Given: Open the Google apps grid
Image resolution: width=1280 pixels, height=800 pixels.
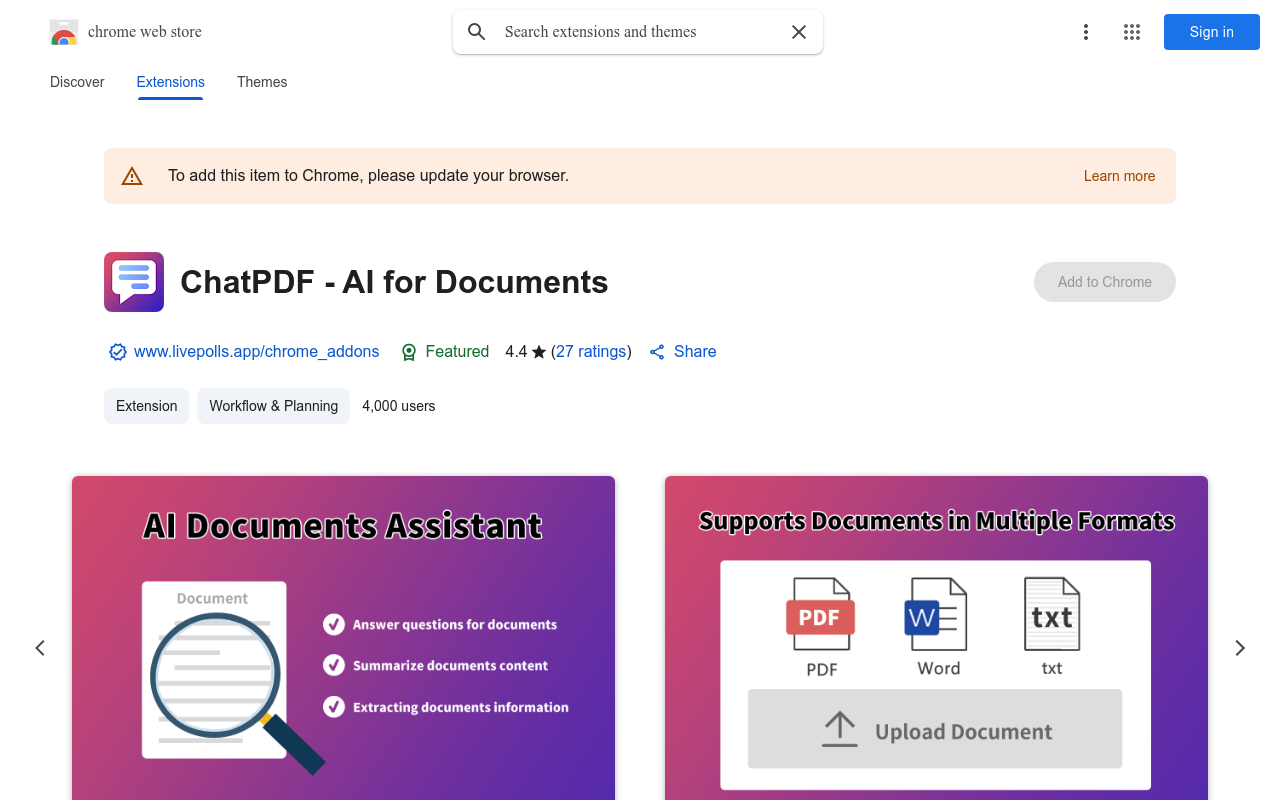Looking at the screenshot, I should 1132,32.
